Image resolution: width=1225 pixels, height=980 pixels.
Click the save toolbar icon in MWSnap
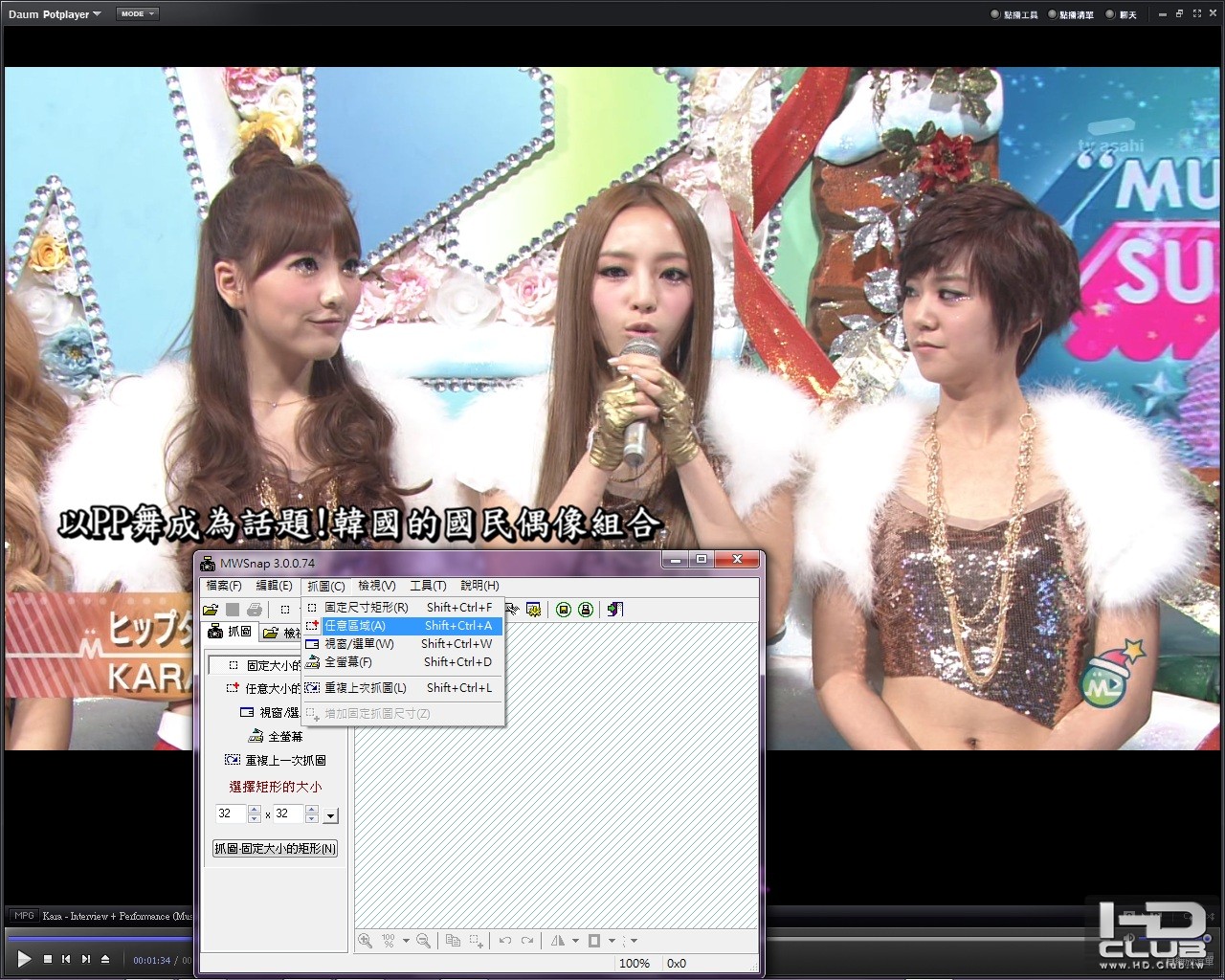point(233,610)
